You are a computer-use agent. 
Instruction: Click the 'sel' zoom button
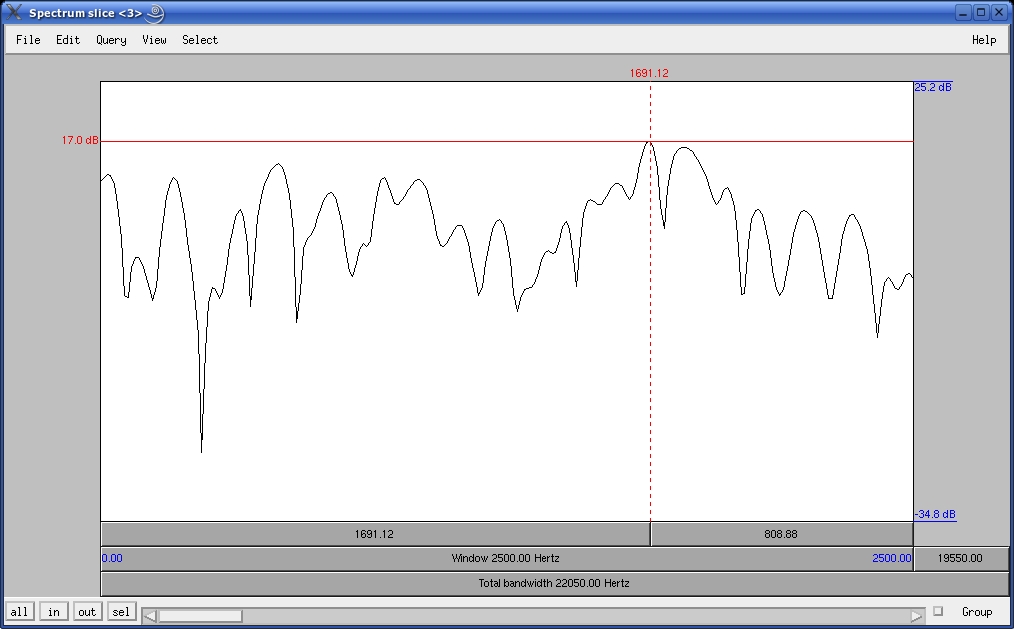[x=121, y=612]
